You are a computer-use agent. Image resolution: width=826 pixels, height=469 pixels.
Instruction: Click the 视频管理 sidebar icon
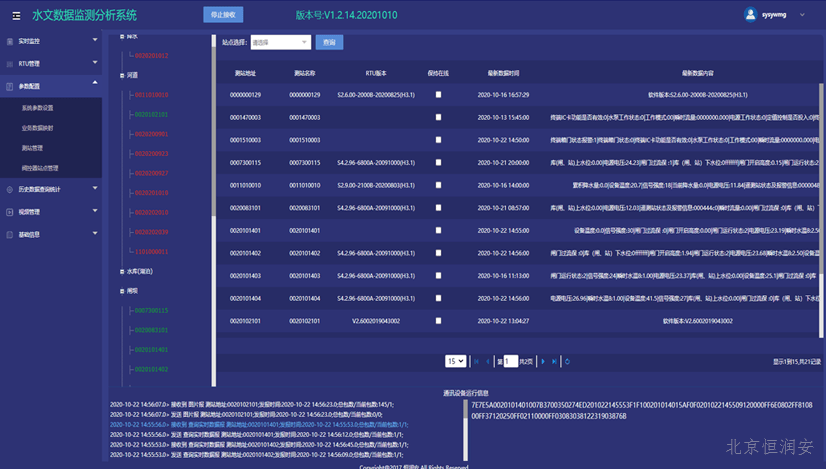pos(9,212)
